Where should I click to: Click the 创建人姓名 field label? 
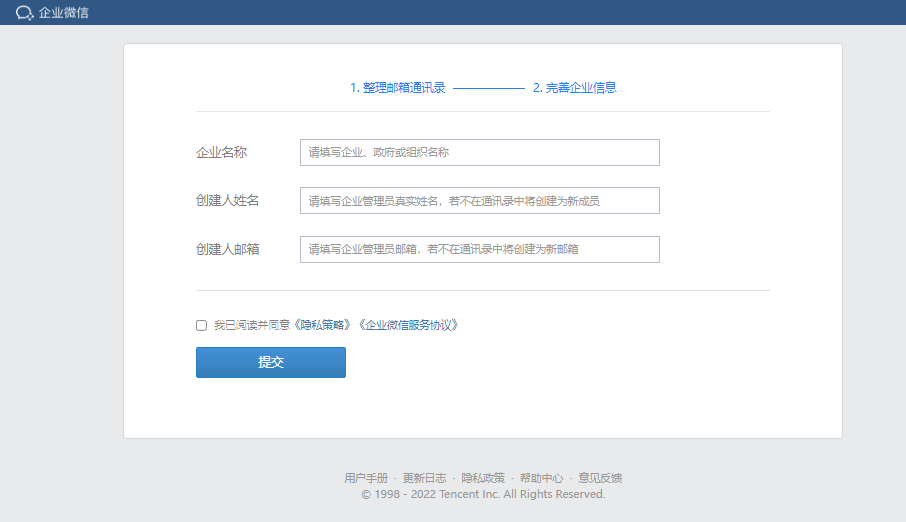pyautogui.click(x=227, y=200)
